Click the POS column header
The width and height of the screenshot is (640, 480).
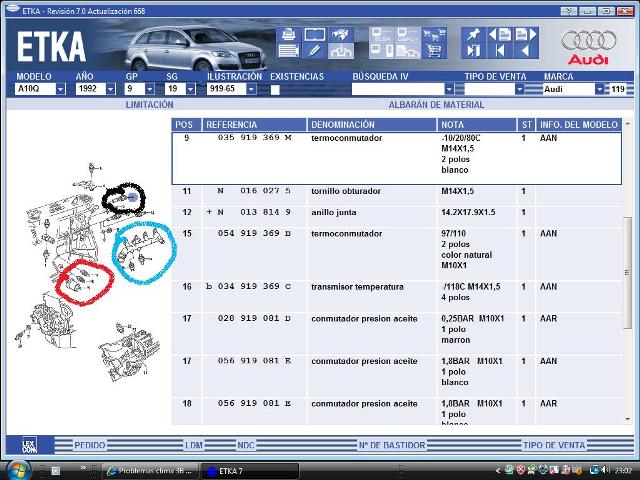tap(186, 124)
